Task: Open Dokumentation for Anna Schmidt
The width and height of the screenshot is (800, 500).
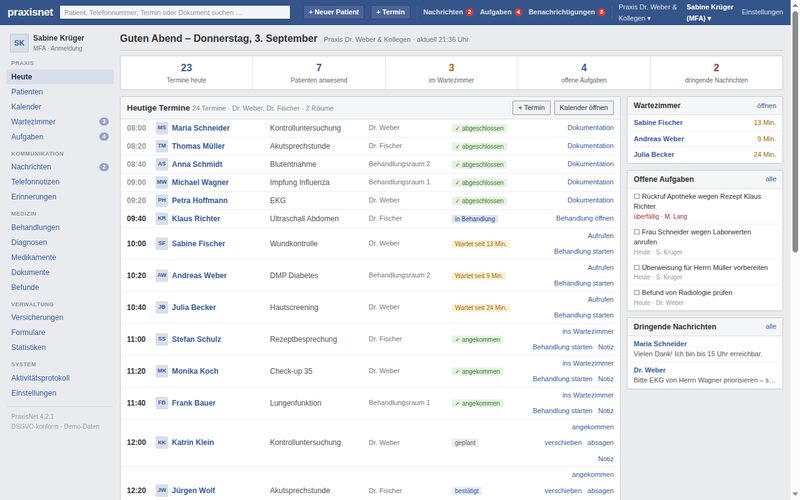Action: [x=590, y=164]
